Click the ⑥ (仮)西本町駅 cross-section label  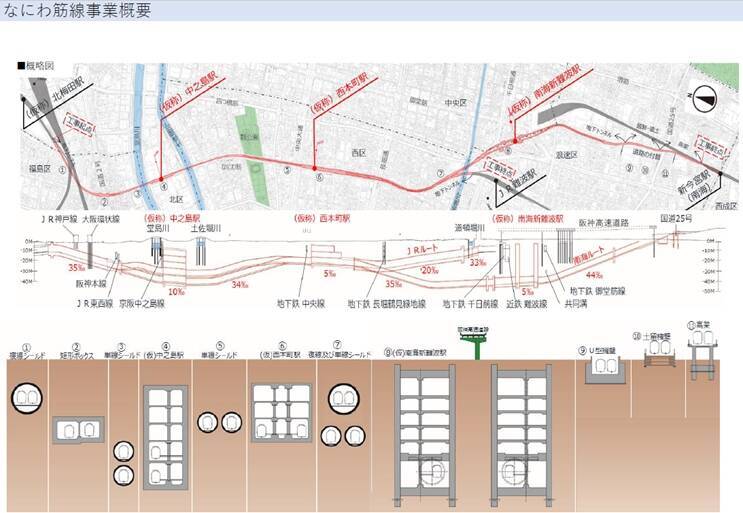(281, 351)
